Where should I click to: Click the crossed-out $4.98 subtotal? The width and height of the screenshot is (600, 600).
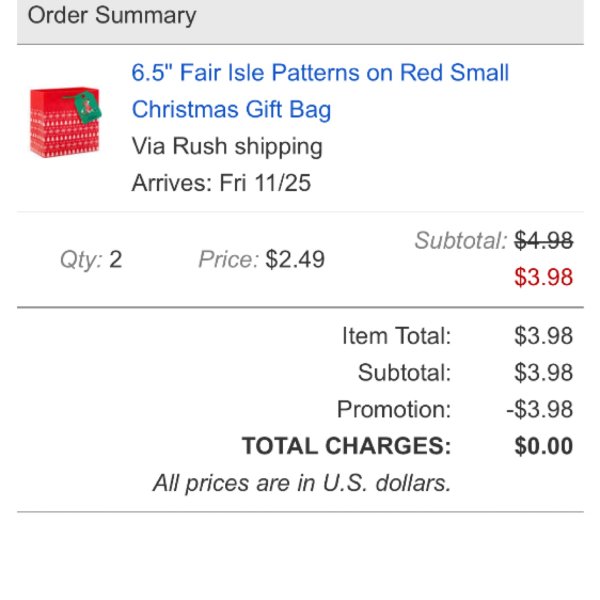pyautogui.click(x=543, y=241)
